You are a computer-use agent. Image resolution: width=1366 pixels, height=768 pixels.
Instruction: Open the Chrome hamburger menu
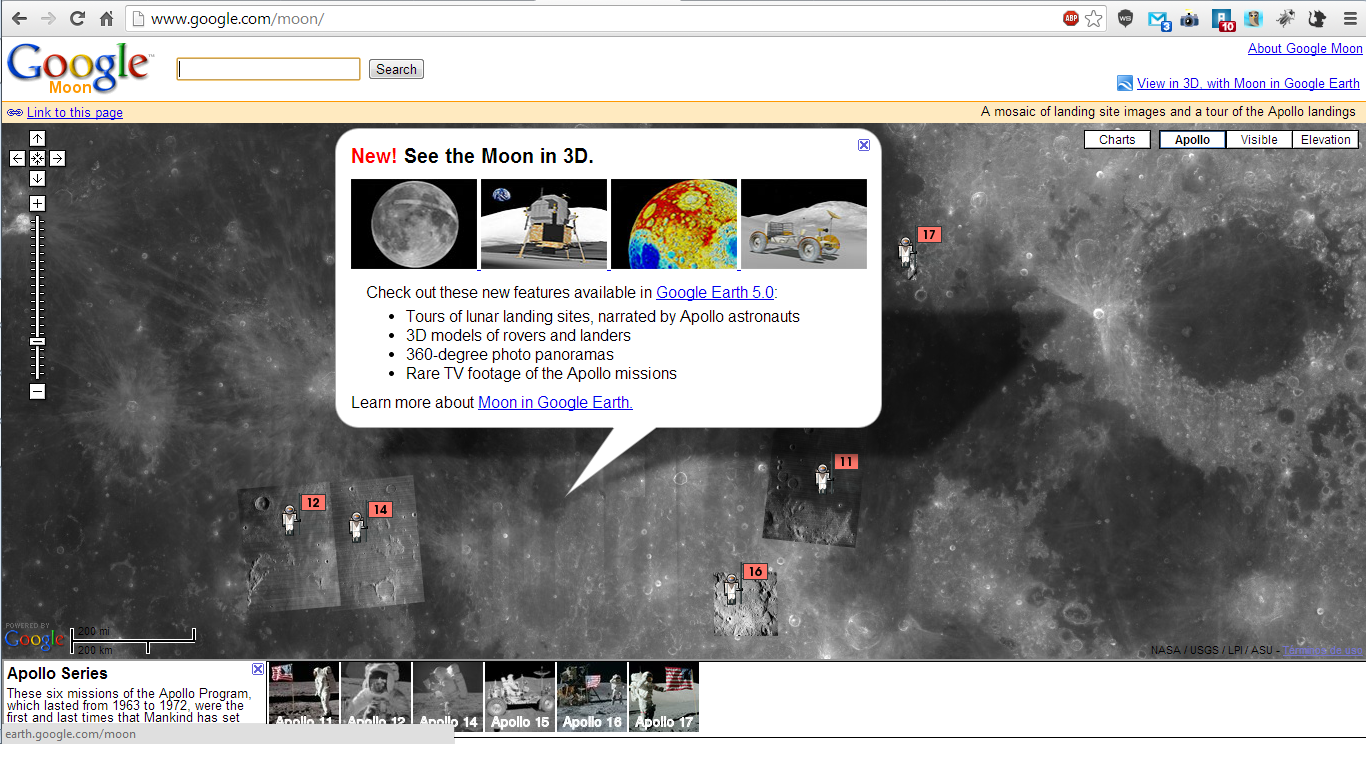1350,18
